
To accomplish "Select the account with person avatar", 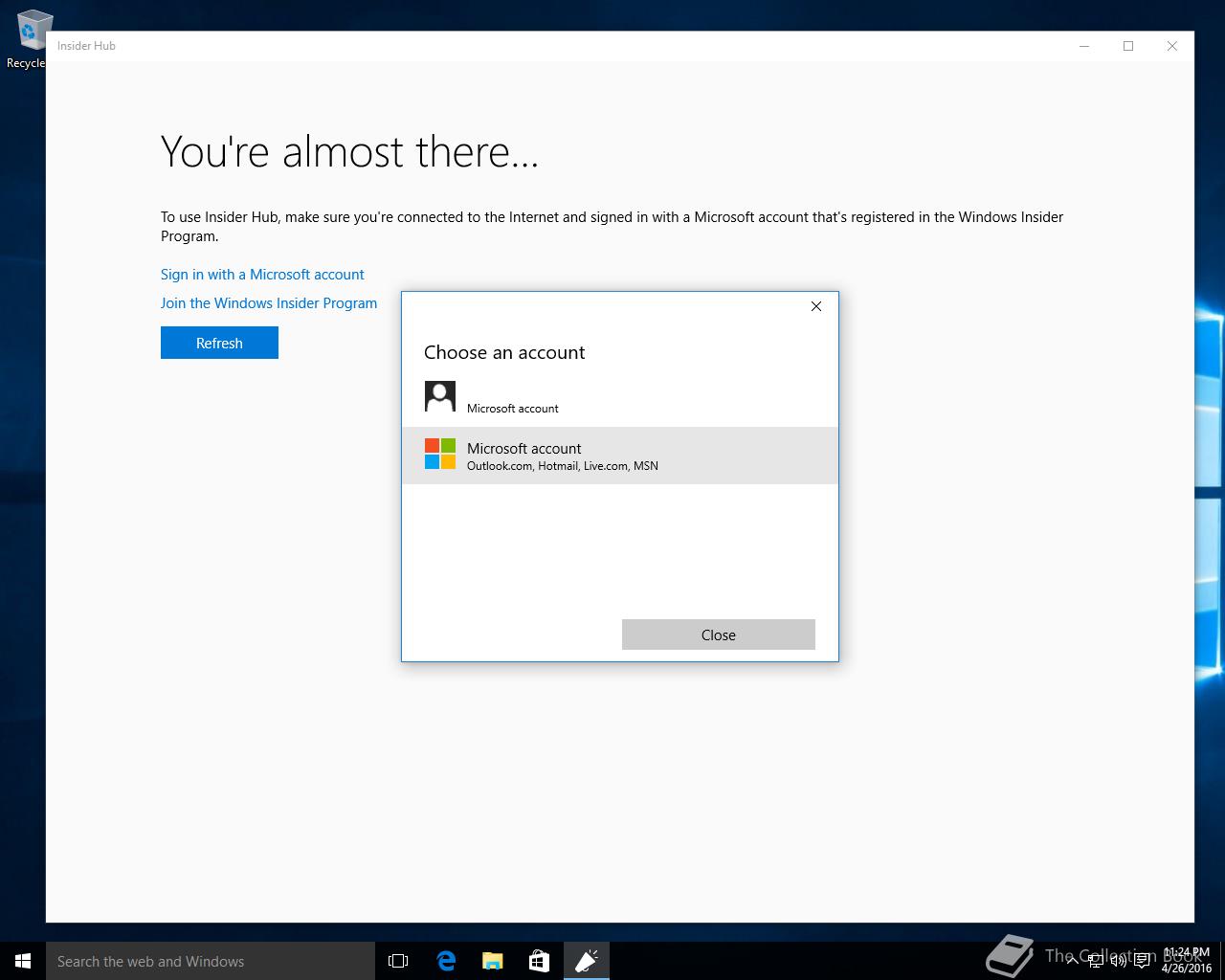I will (620, 397).
